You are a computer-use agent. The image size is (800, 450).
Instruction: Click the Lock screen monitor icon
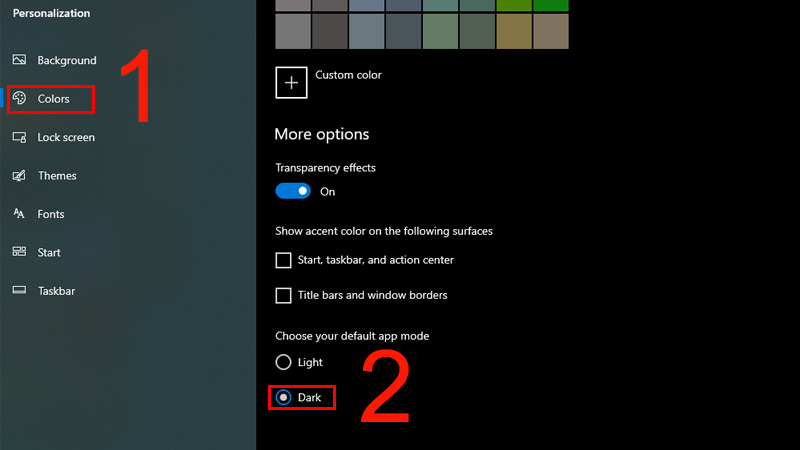click(19, 137)
